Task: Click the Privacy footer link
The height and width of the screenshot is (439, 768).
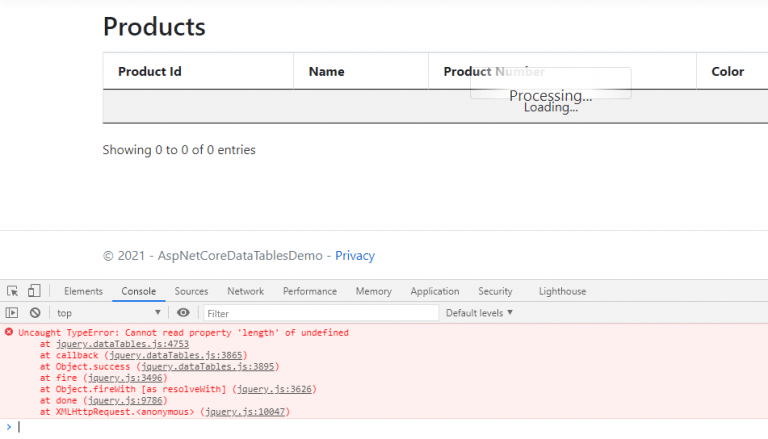Action: pos(355,255)
